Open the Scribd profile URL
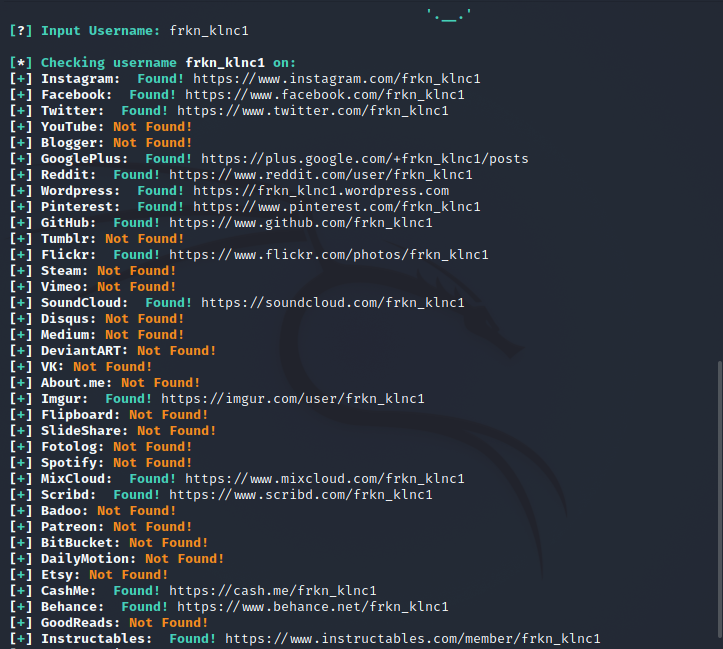 click(300, 495)
